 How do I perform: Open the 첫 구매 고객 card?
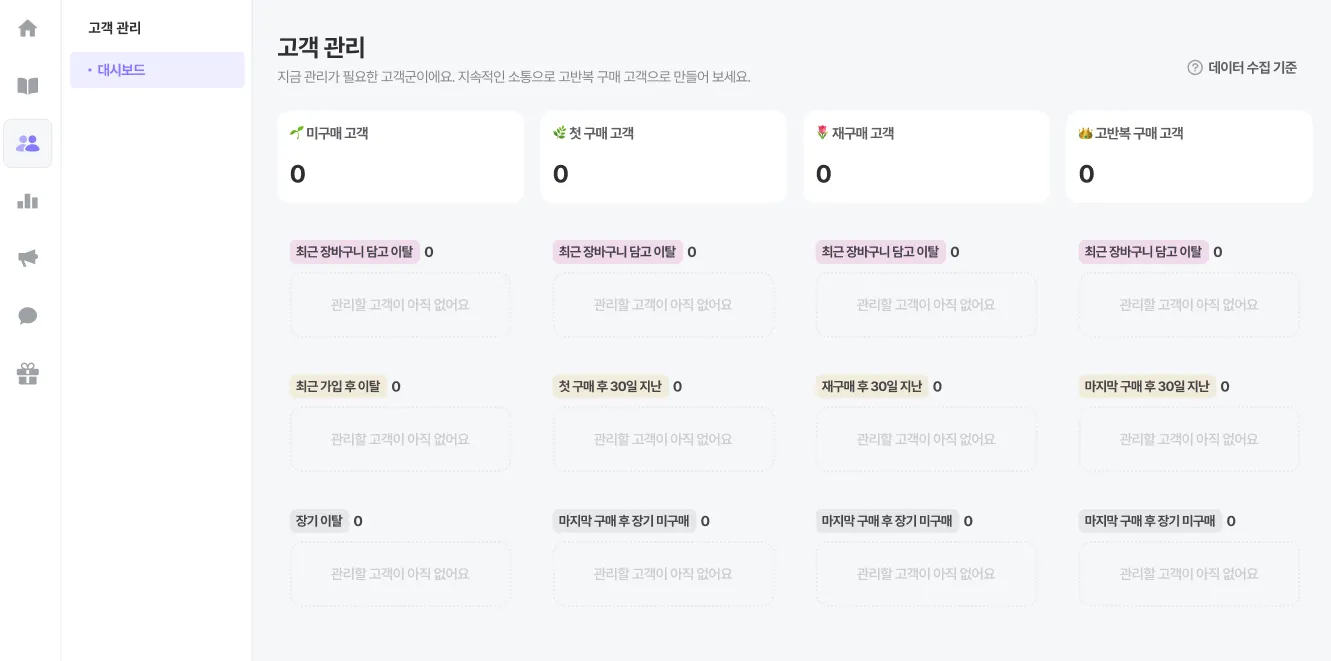click(x=663, y=157)
